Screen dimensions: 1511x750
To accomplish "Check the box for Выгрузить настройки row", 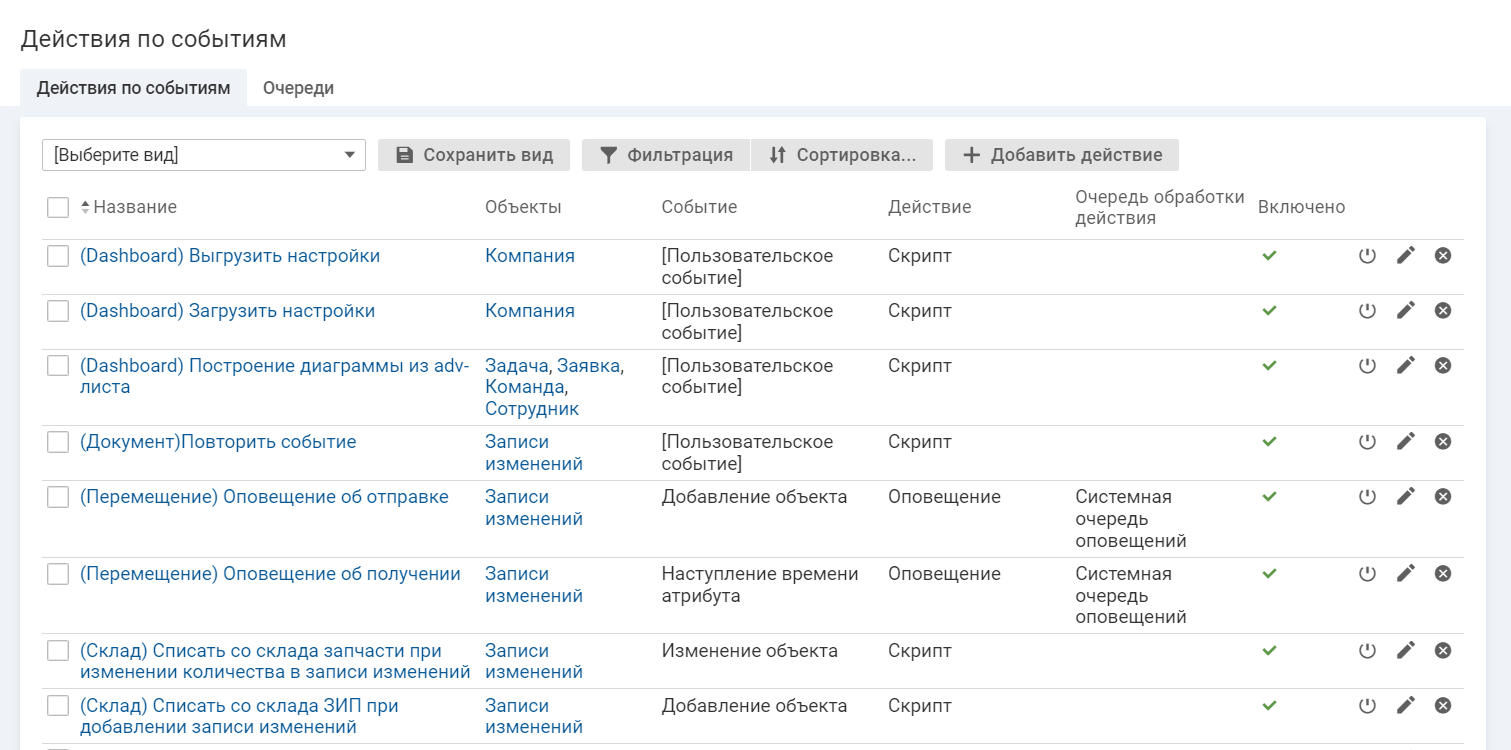I will [x=58, y=256].
